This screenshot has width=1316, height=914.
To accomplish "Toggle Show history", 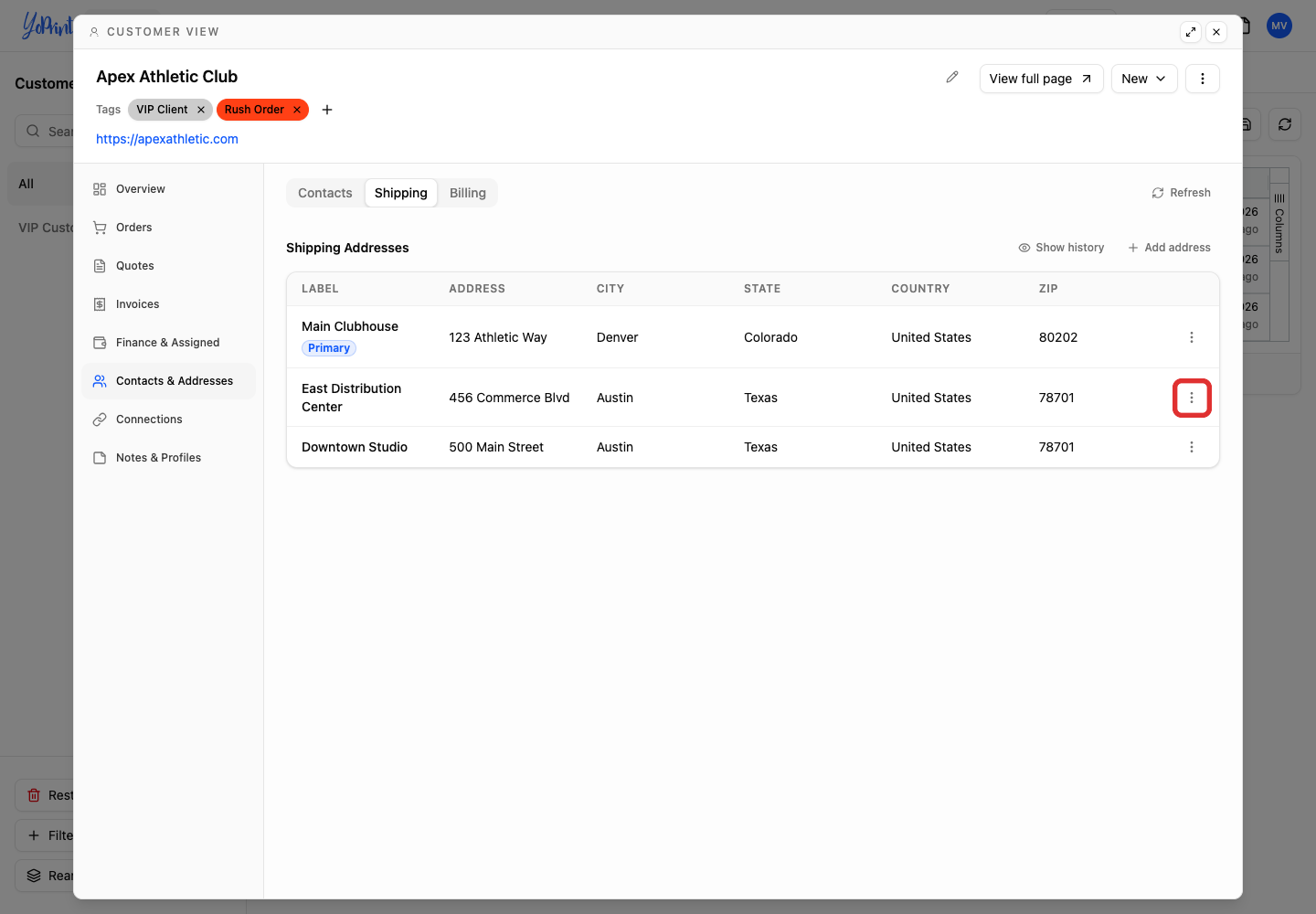I will coord(1062,248).
